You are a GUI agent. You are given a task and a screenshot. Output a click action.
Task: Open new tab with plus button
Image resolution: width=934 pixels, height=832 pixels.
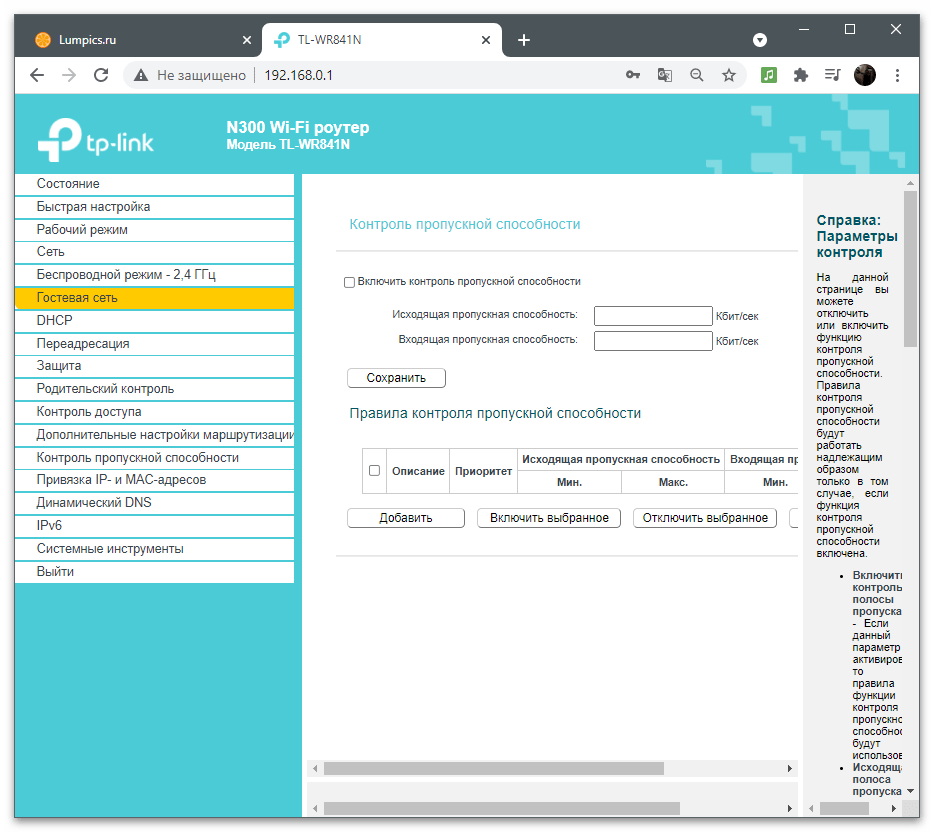tap(523, 40)
